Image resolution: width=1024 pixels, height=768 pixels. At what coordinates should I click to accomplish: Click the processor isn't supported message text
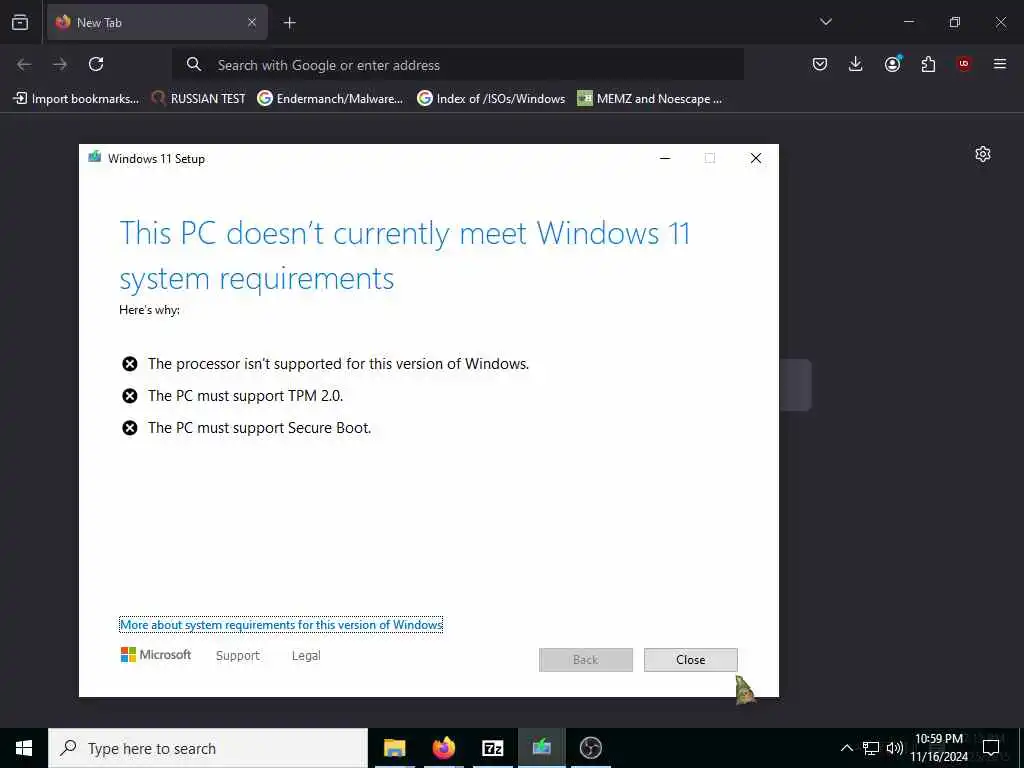click(x=338, y=364)
